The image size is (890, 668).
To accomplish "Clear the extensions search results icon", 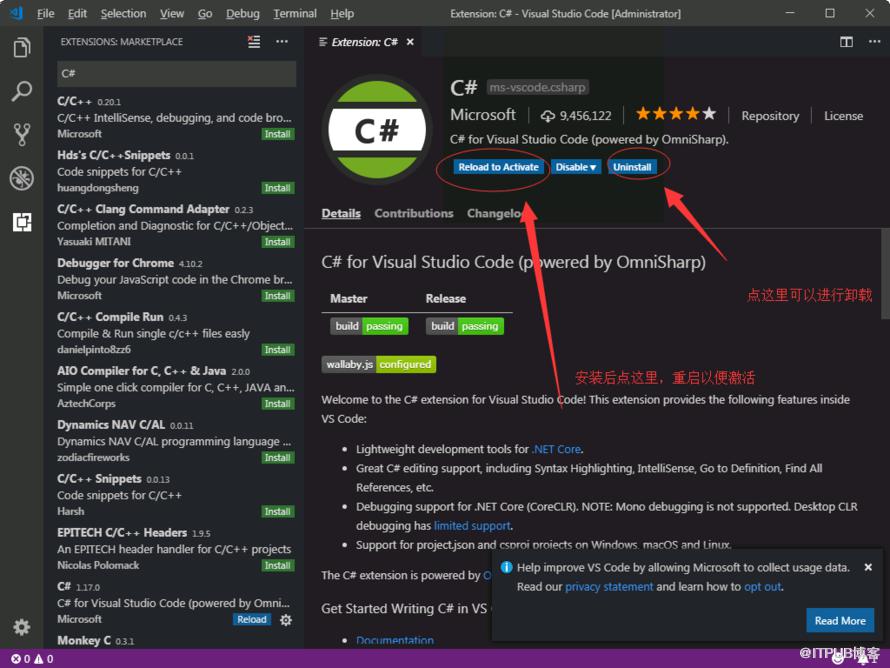I will click(x=254, y=41).
